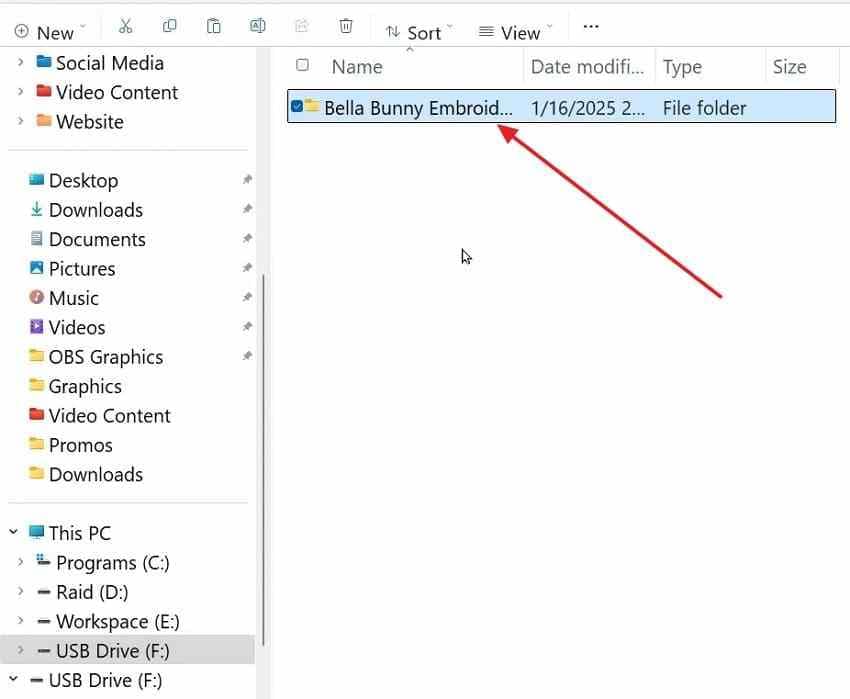850x699 pixels.
Task: Open the Website folder
Action: click(89, 121)
